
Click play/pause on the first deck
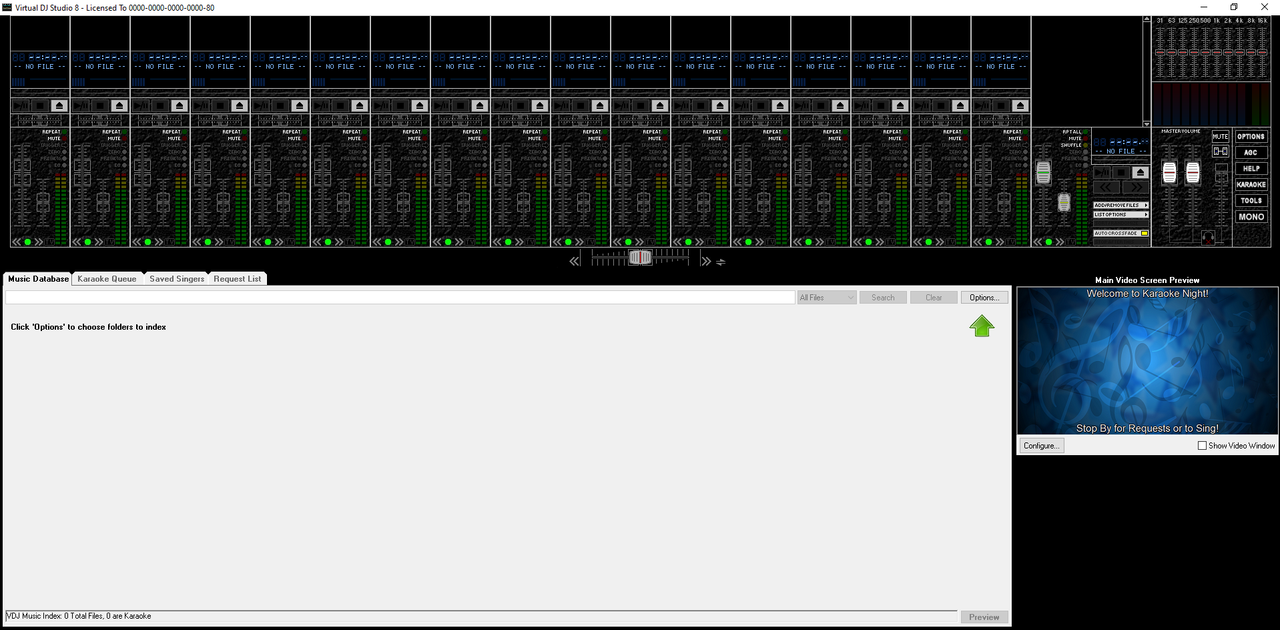point(19,106)
